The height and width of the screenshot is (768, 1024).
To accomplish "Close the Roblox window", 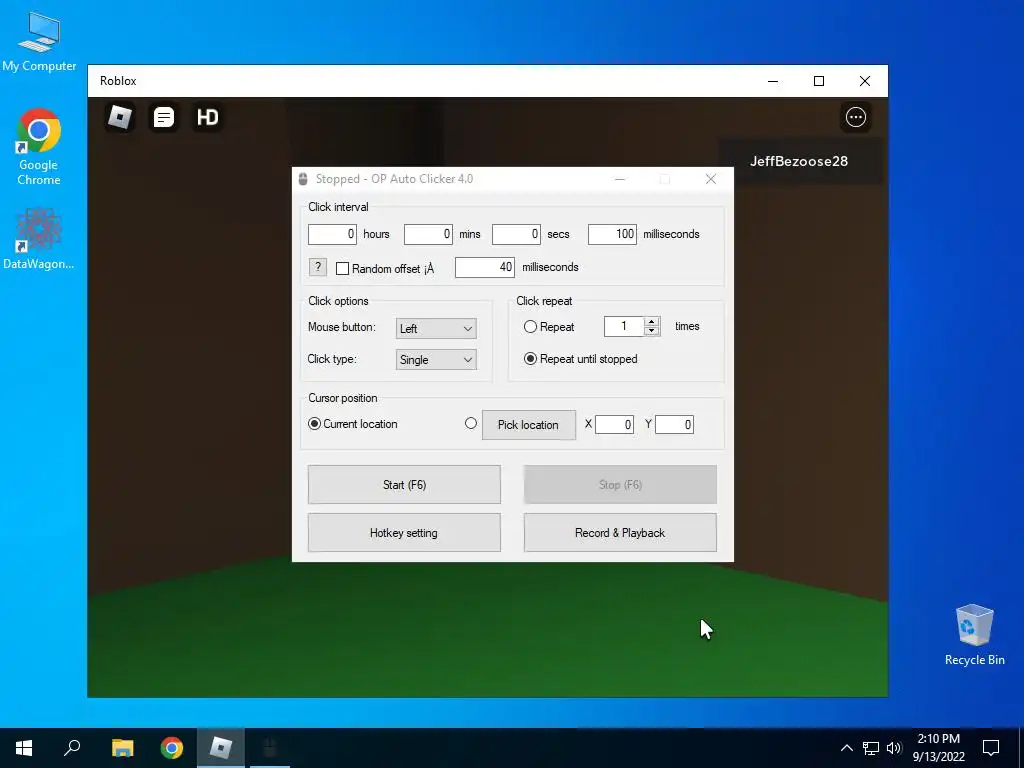I will click(865, 81).
